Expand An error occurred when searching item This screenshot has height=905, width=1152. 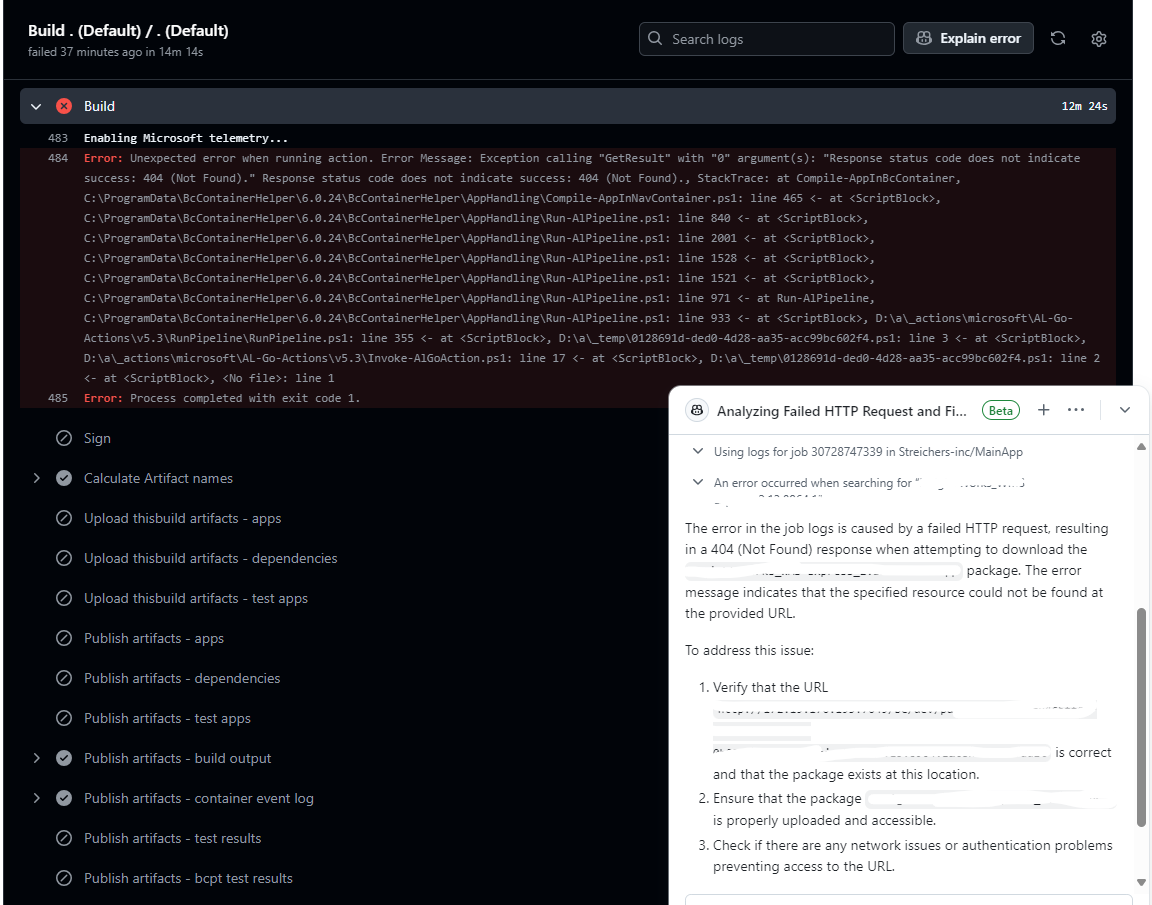coord(698,482)
